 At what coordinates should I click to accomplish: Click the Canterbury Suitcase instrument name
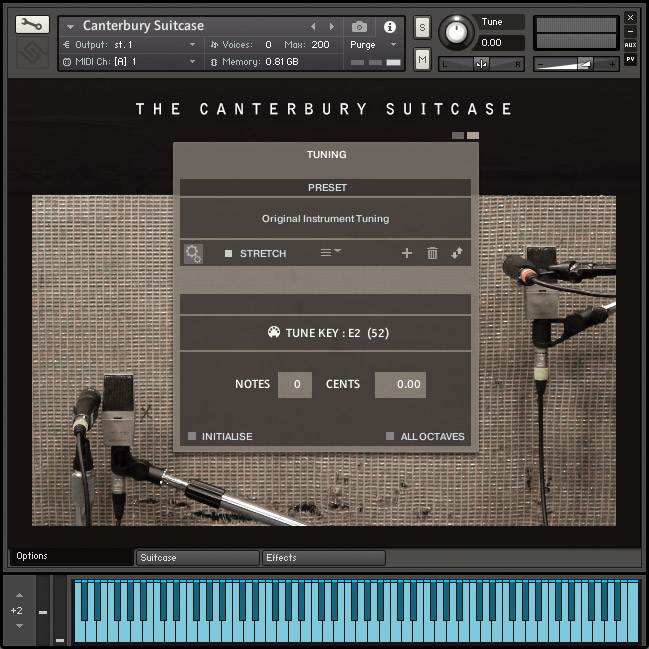(143, 26)
